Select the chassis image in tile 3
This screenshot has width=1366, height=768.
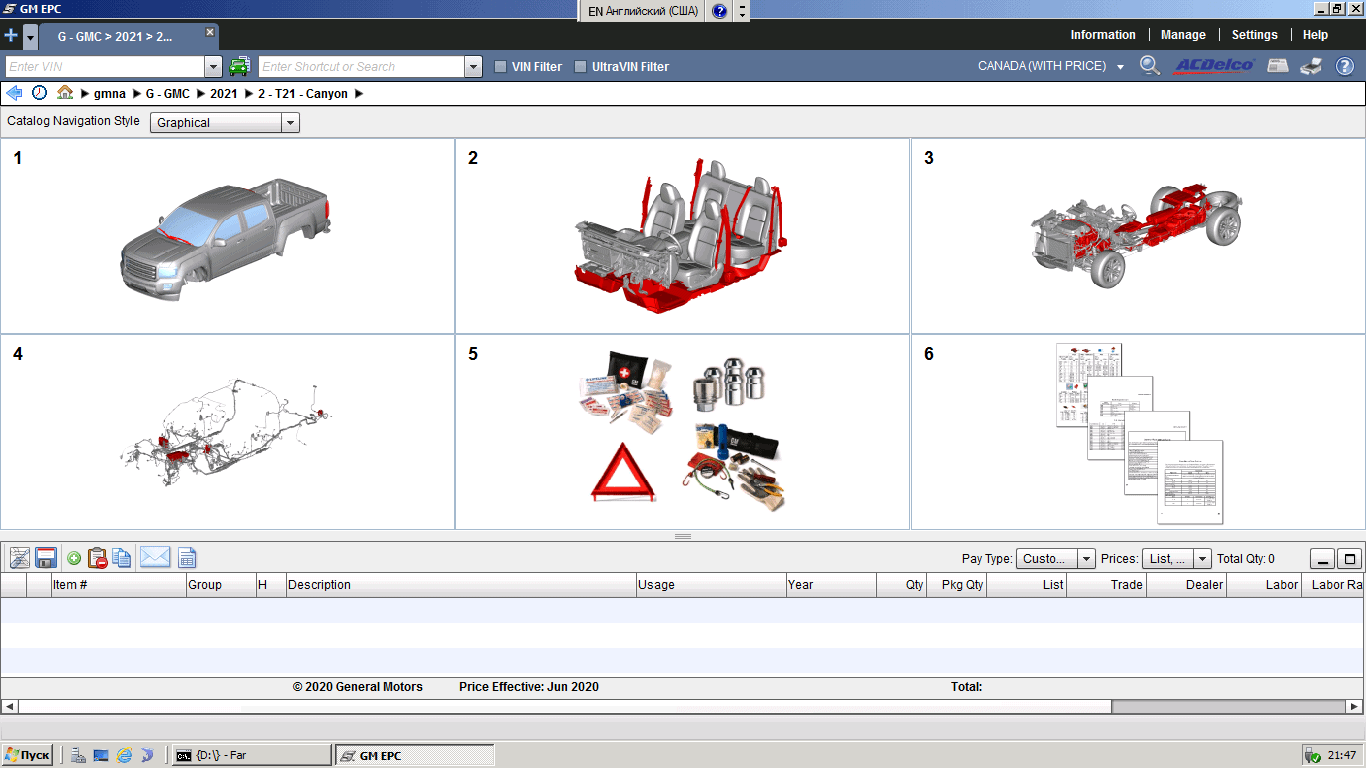(x=1137, y=235)
